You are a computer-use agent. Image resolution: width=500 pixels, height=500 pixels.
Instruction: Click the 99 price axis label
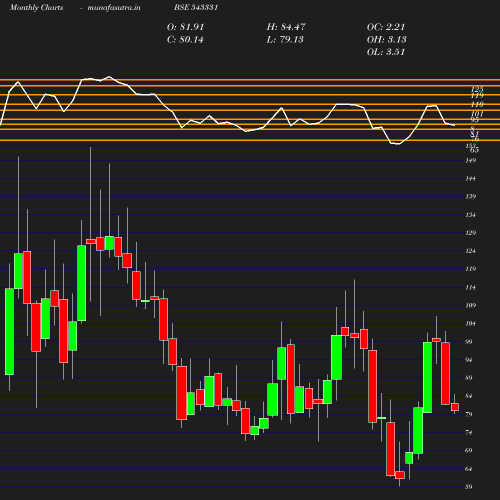click(469, 342)
